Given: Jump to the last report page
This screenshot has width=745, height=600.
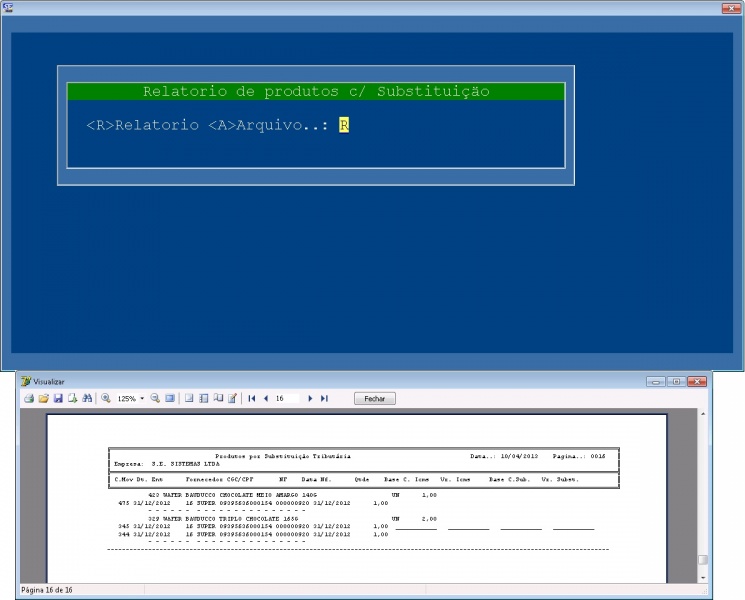Looking at the screenshot, I should tap(325, 398).
